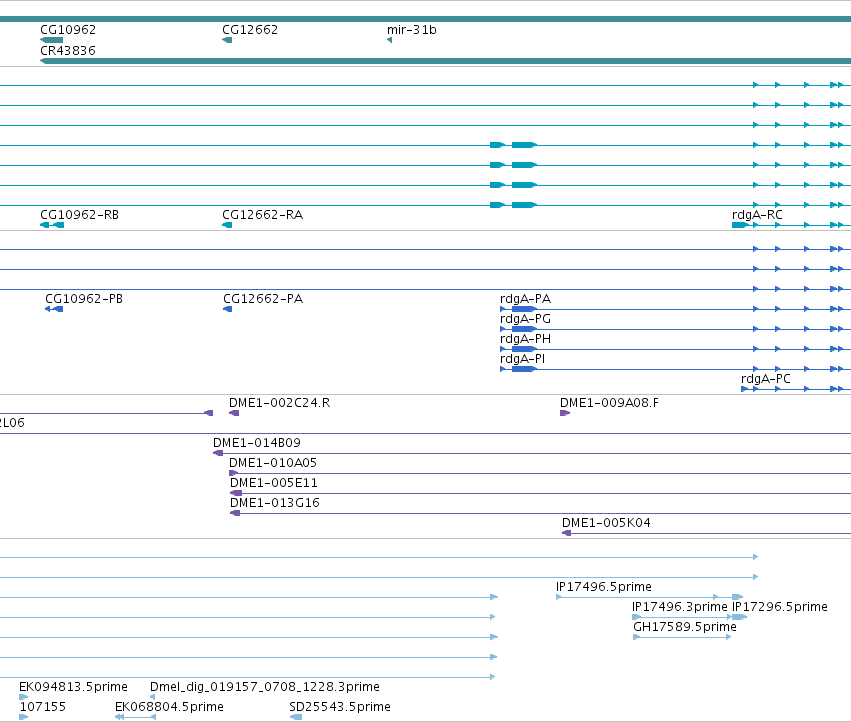The height and width of the screenshot is (722, 851).
Task: Select the mir-31b gene label
Action: [x=411, y=30]
